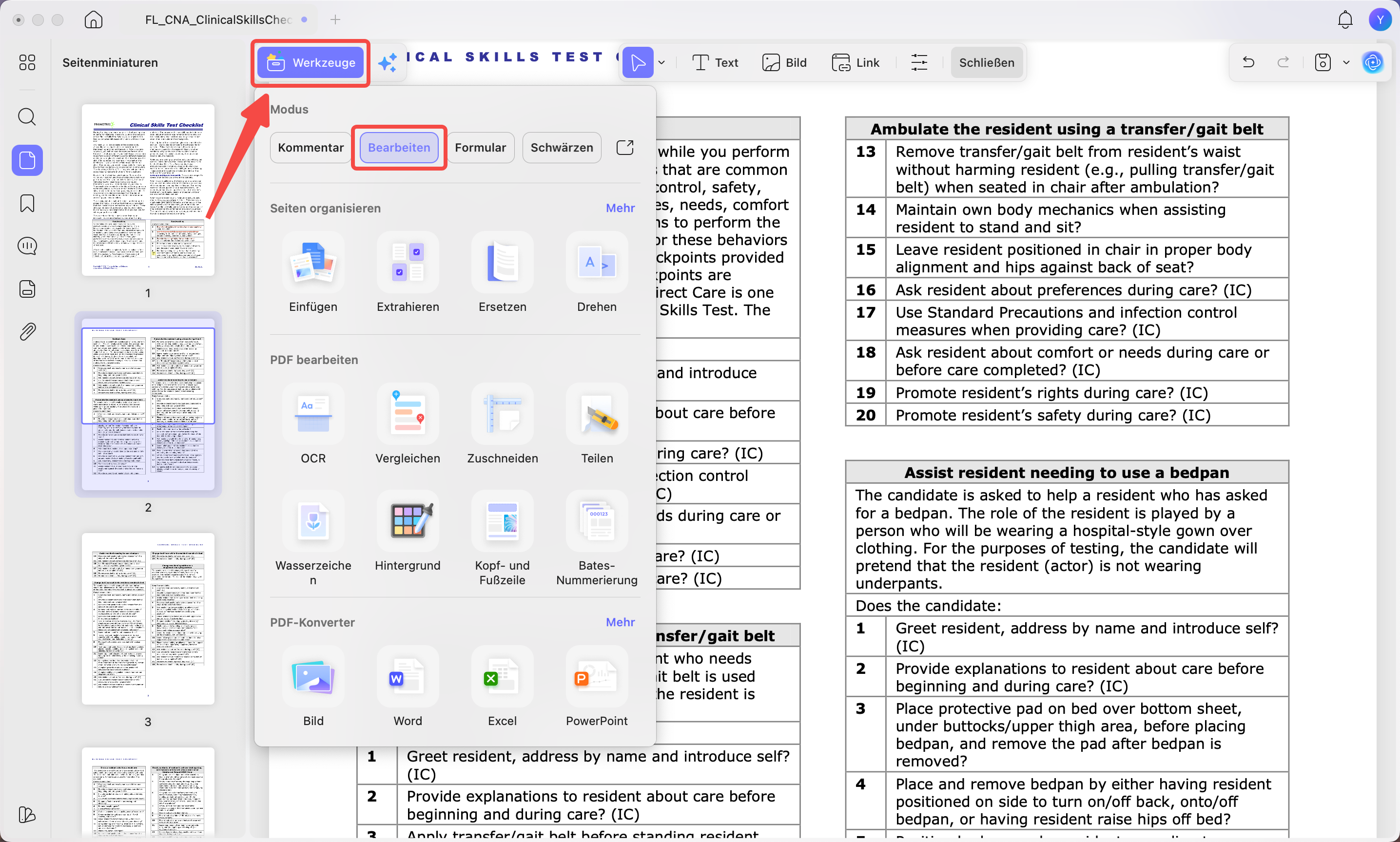Open the AI sparkle assistant
This screenshot has width=1400, height=842.
point(388,62)
